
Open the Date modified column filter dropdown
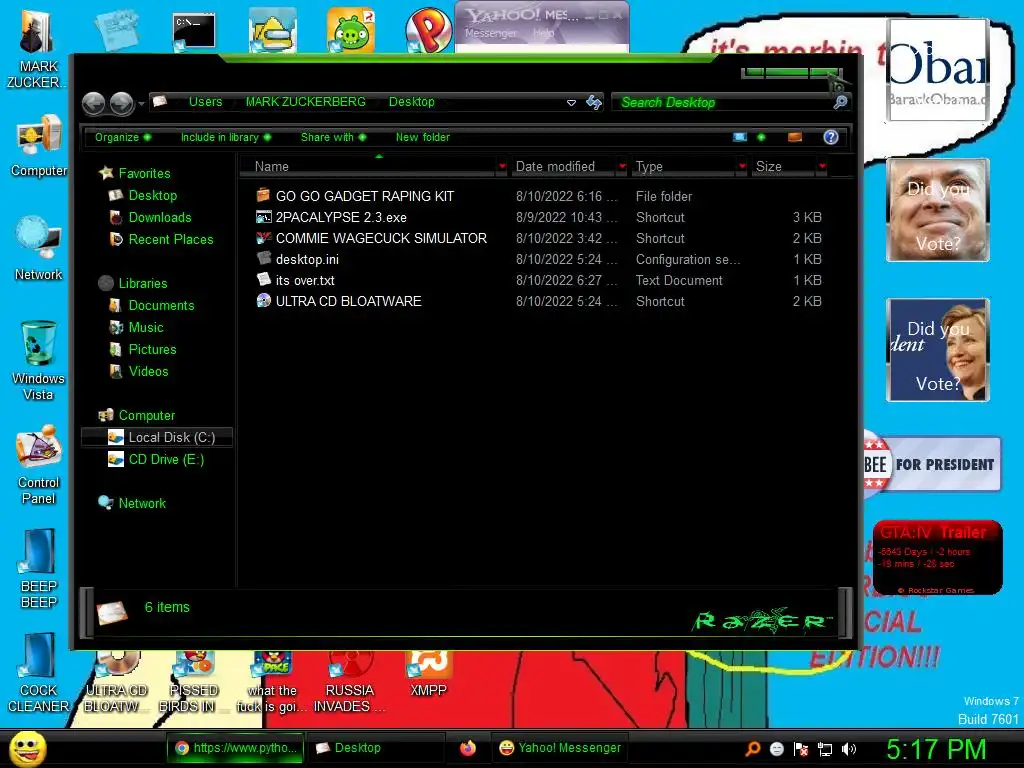[622, 167]
